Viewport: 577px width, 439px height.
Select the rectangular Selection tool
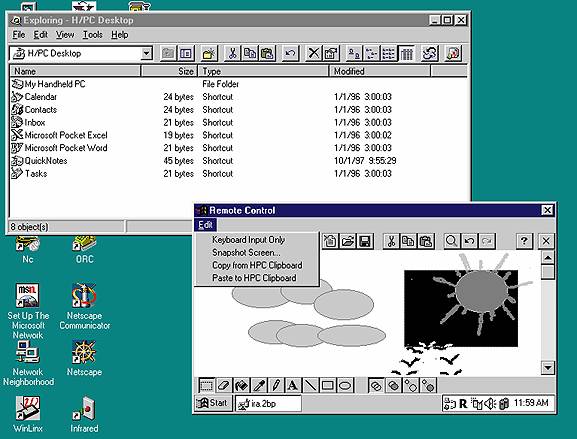pos(206,386)
